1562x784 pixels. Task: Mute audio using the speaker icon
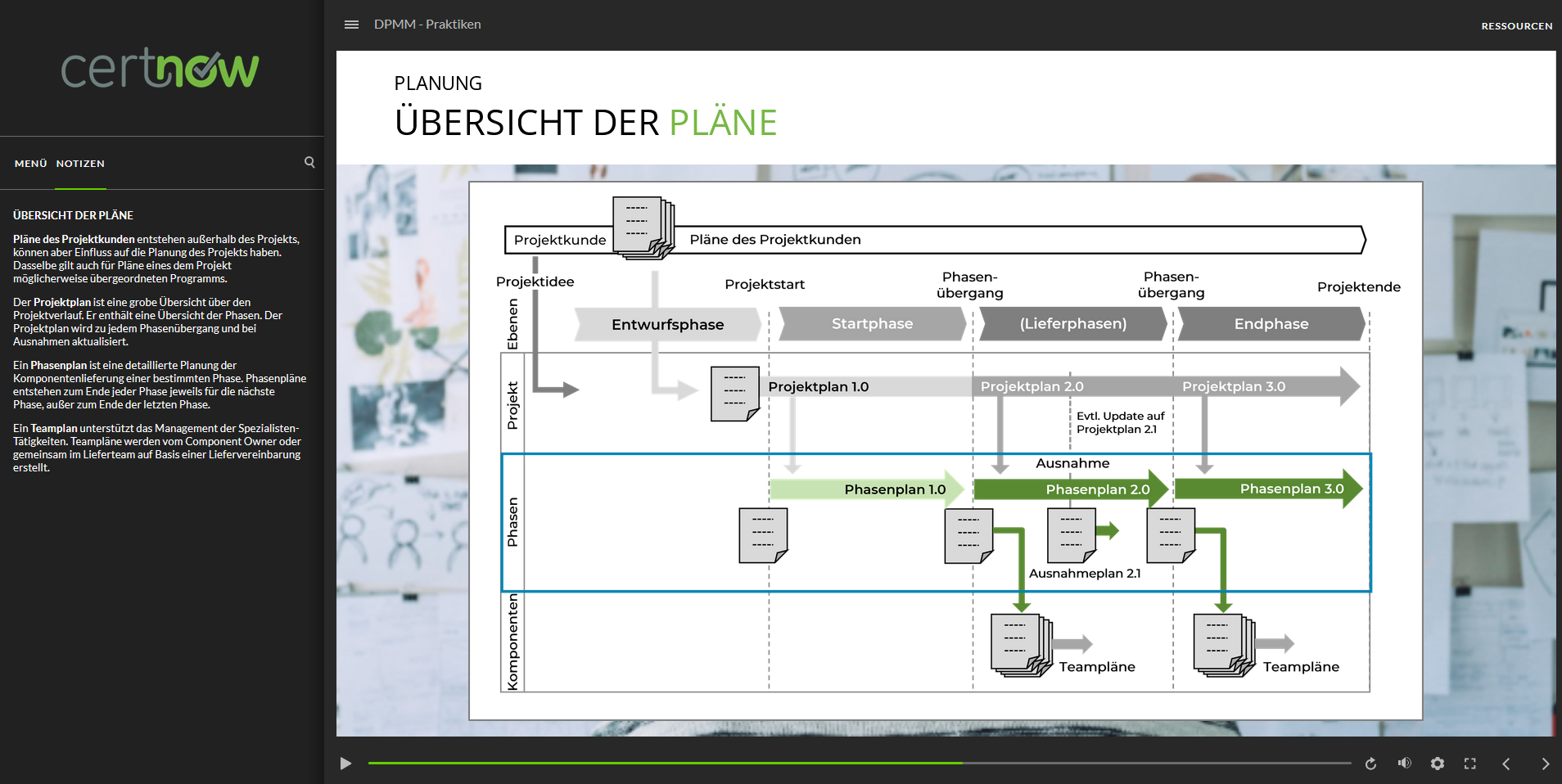1404,764
